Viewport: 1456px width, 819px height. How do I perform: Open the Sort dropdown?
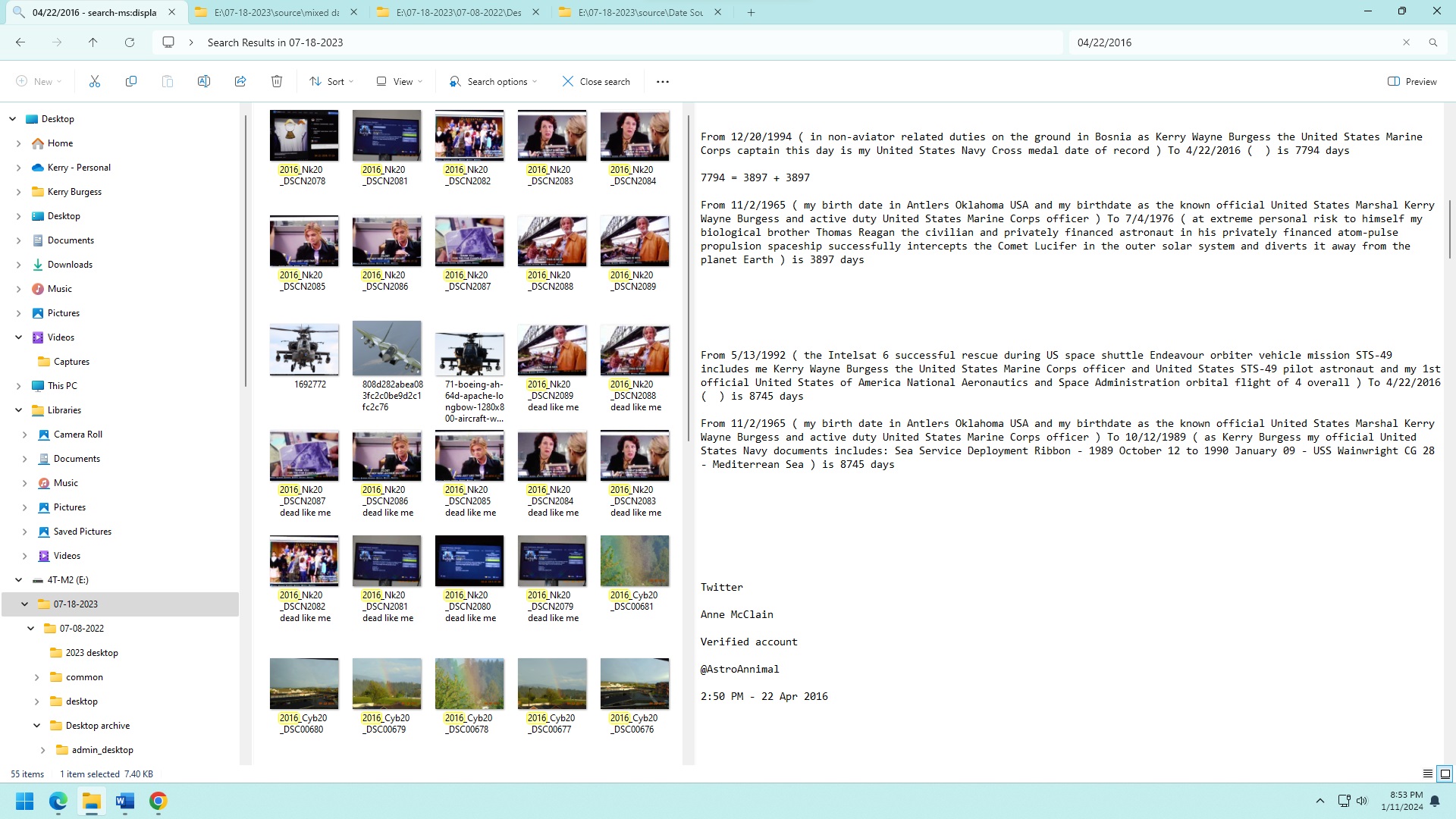(x=331, y=82)
